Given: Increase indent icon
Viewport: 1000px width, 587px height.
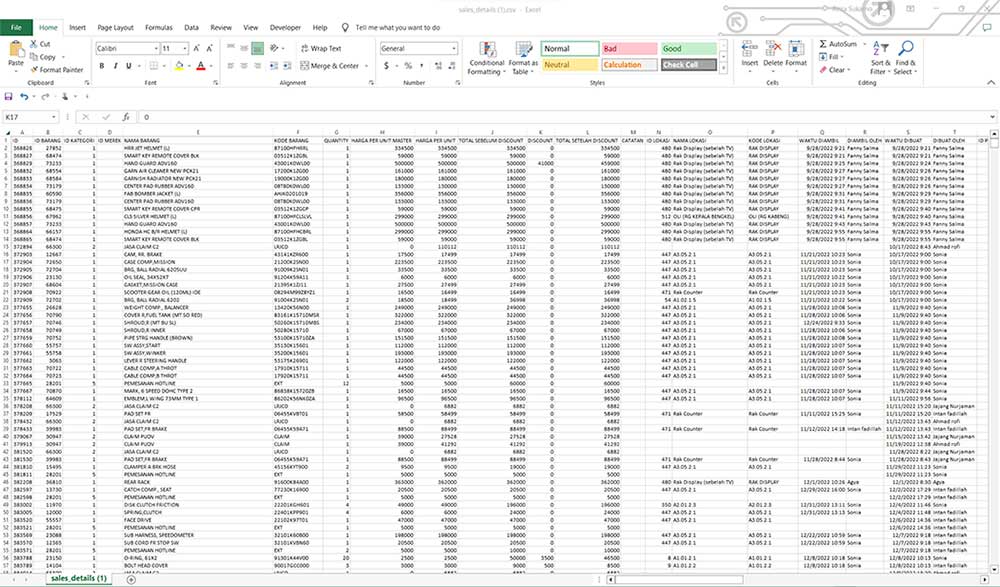Looking at the screenshot, I should [x=287, y=66].
